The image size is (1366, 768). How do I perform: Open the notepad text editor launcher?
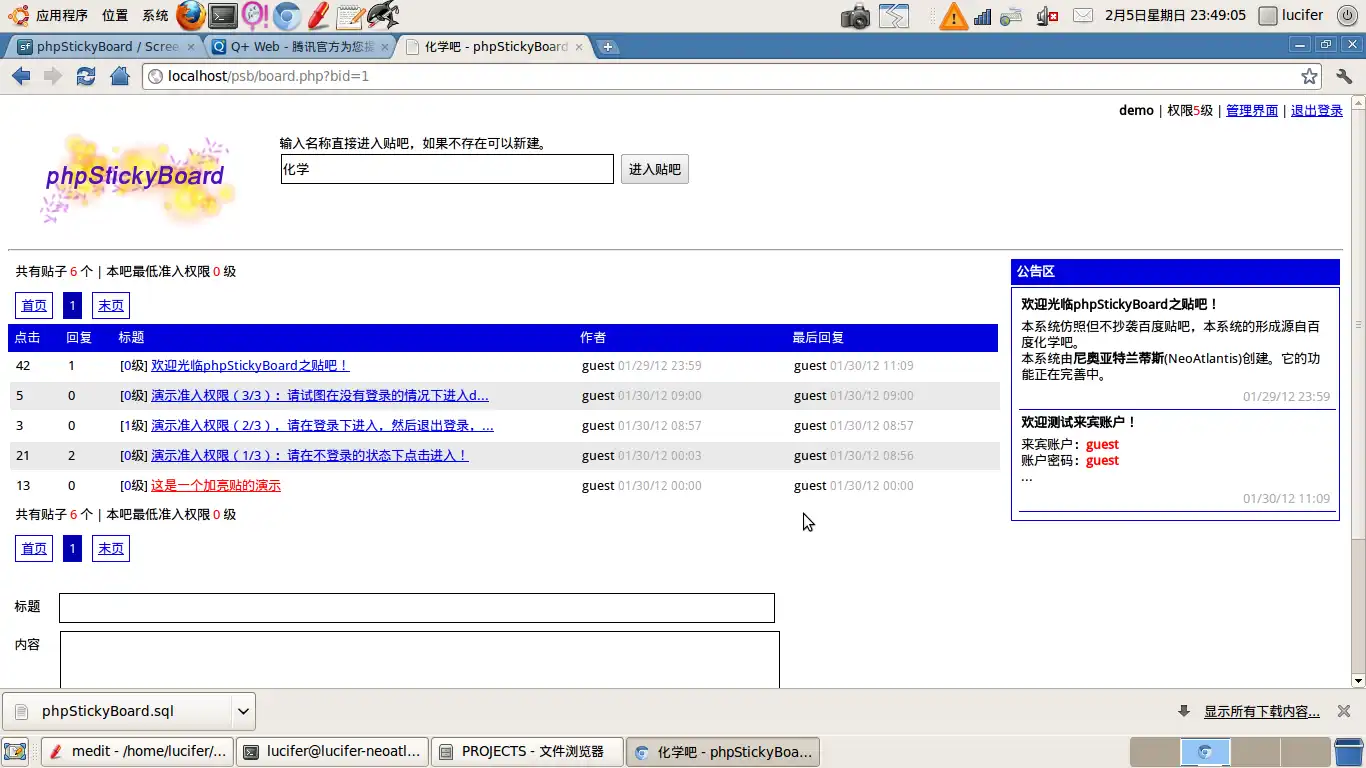tap(349, 15)
